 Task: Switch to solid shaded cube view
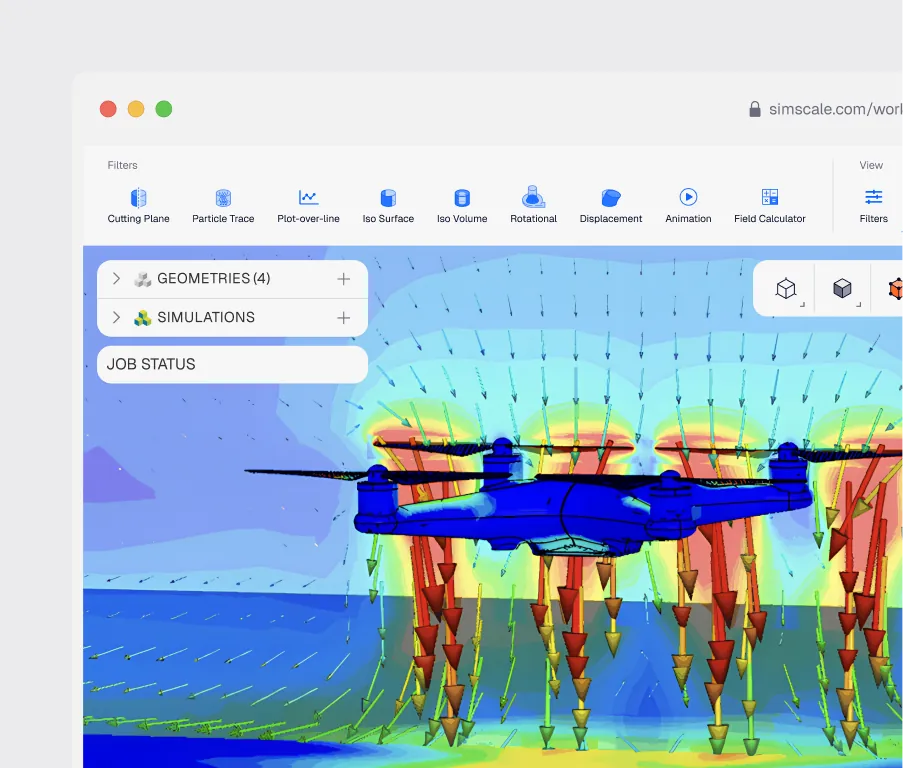click(x=842, y=288)
